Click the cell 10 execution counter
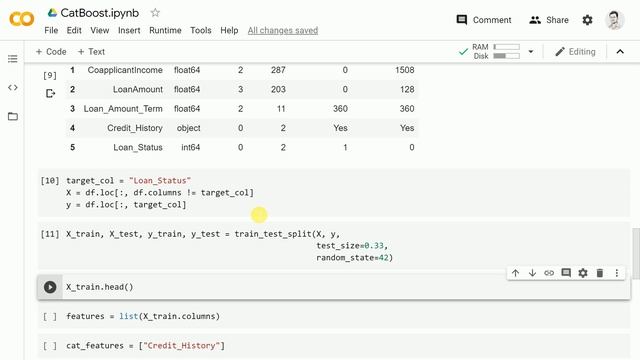Screen dimensions: 640x360 point(50,180)
